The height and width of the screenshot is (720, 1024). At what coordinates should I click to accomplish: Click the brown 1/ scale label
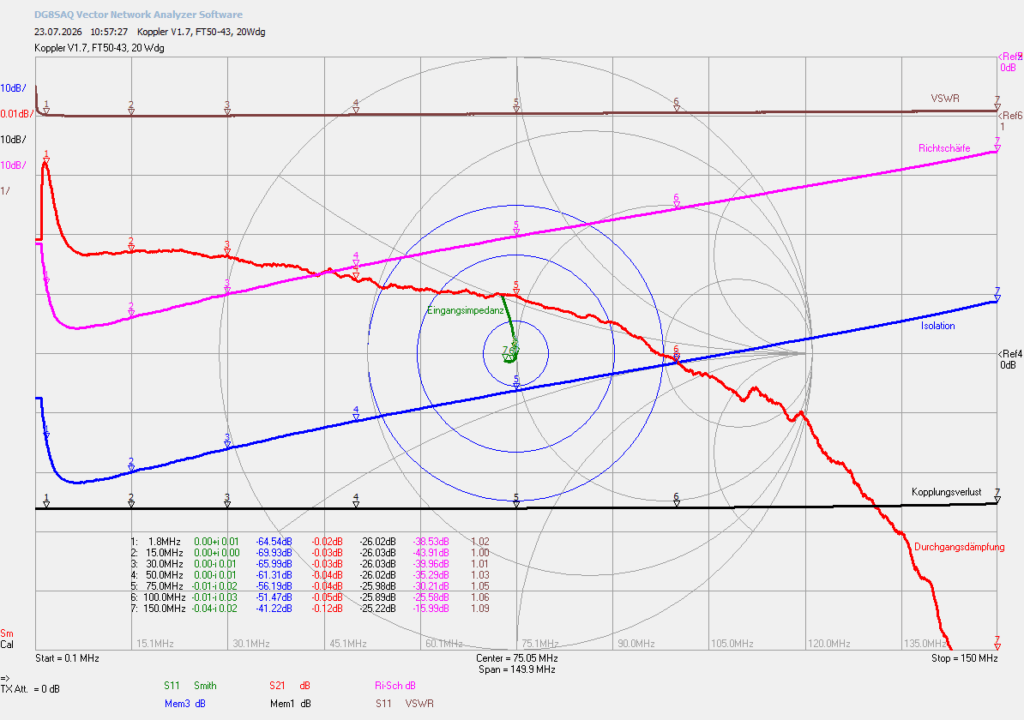tap(5, 191)
